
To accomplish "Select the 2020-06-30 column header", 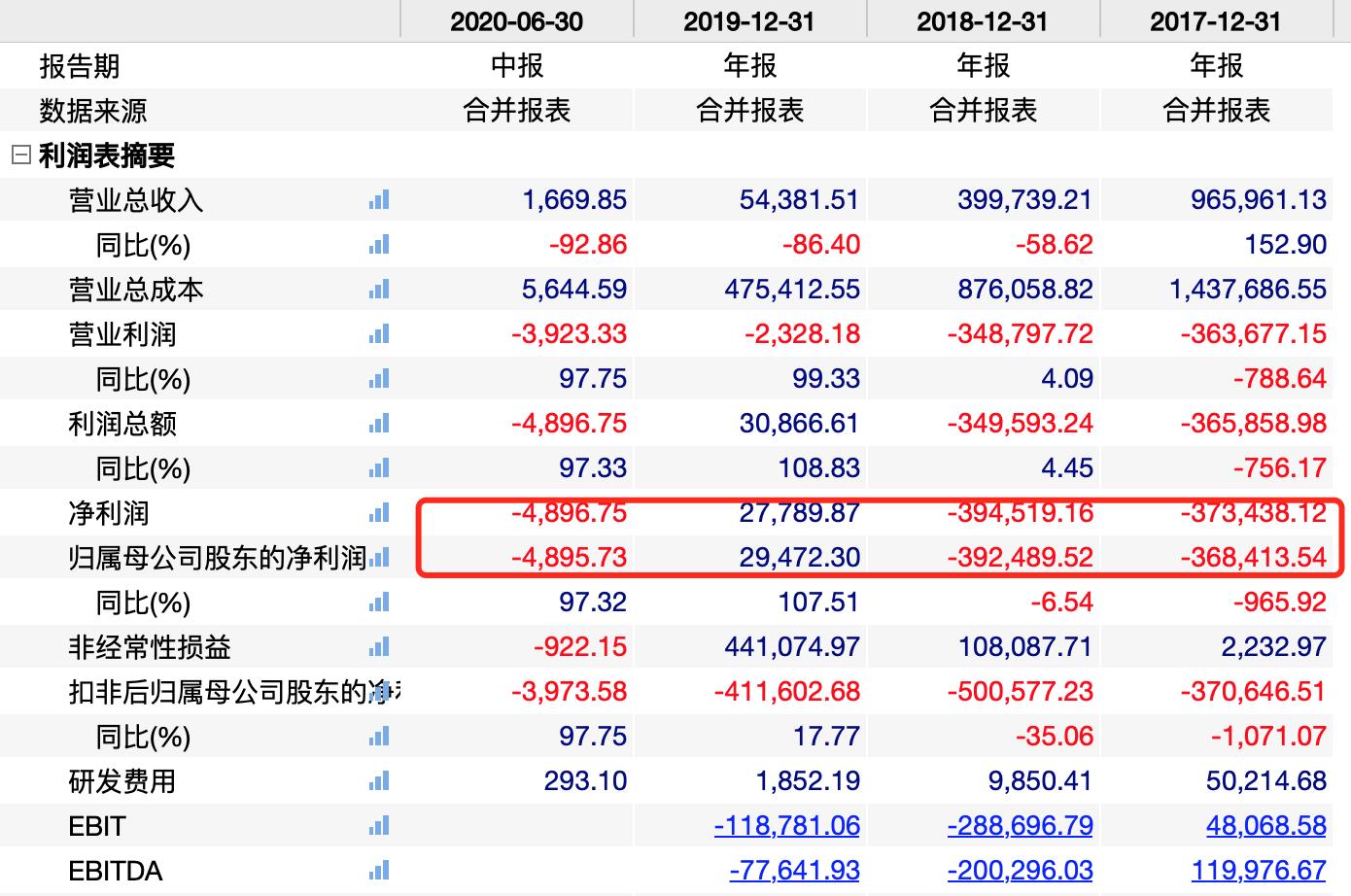I will pos(517,21).
